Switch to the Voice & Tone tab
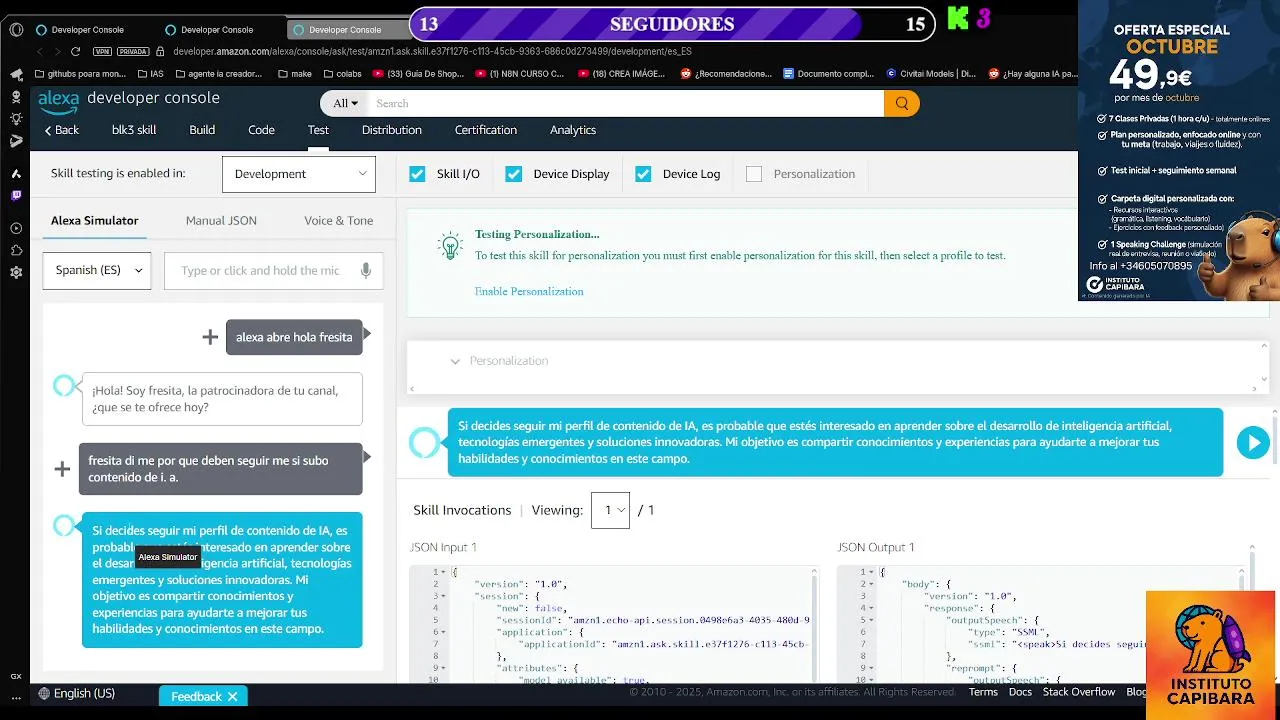 [339, 221]
